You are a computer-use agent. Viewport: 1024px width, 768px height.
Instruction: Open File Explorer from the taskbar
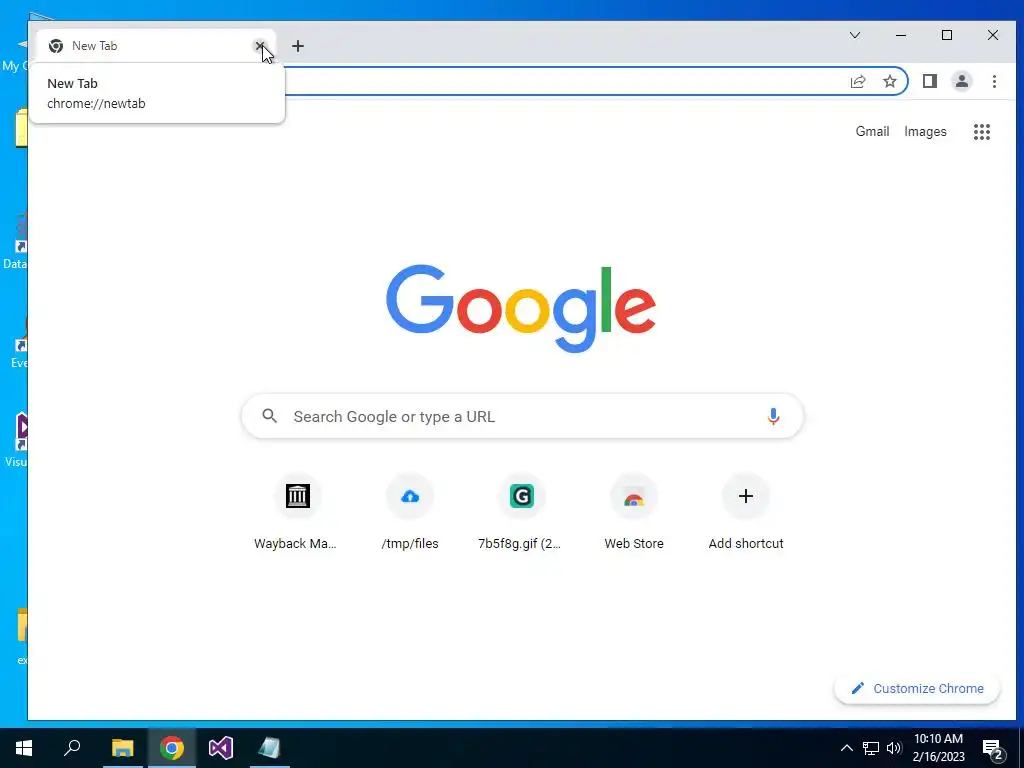coord(122,748)
